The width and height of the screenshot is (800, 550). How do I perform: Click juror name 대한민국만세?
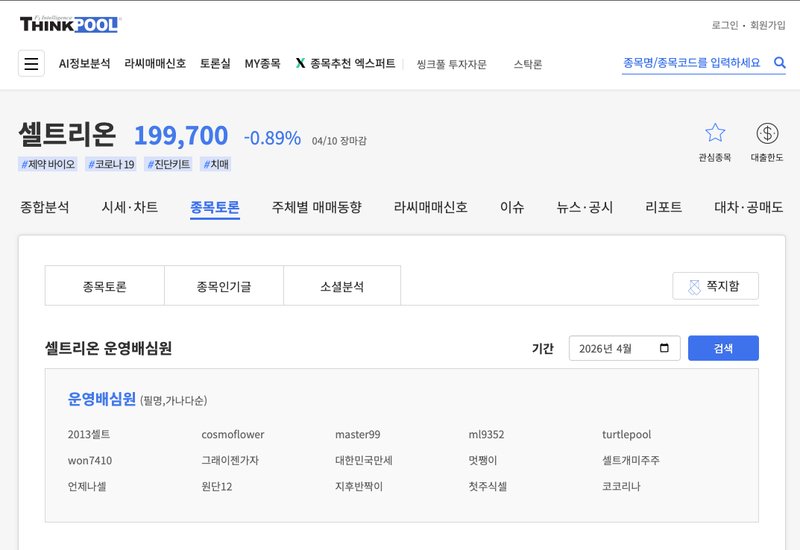364,460
